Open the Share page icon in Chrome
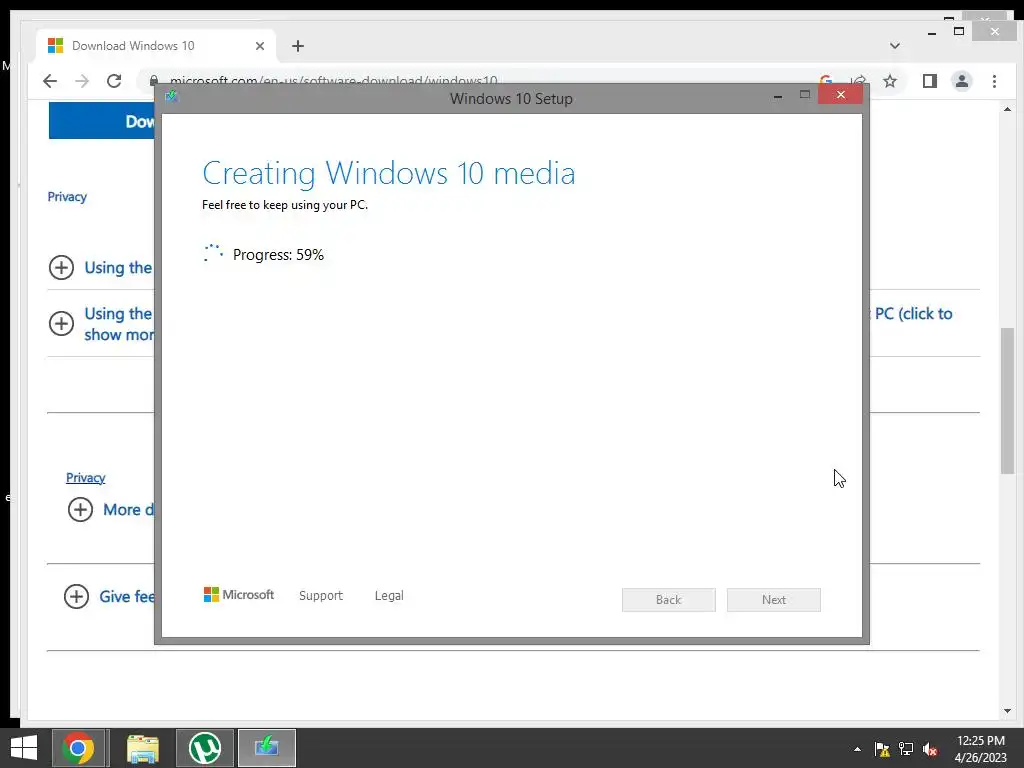The width and height of the screenshot is (1024, 768). (858, 81)
